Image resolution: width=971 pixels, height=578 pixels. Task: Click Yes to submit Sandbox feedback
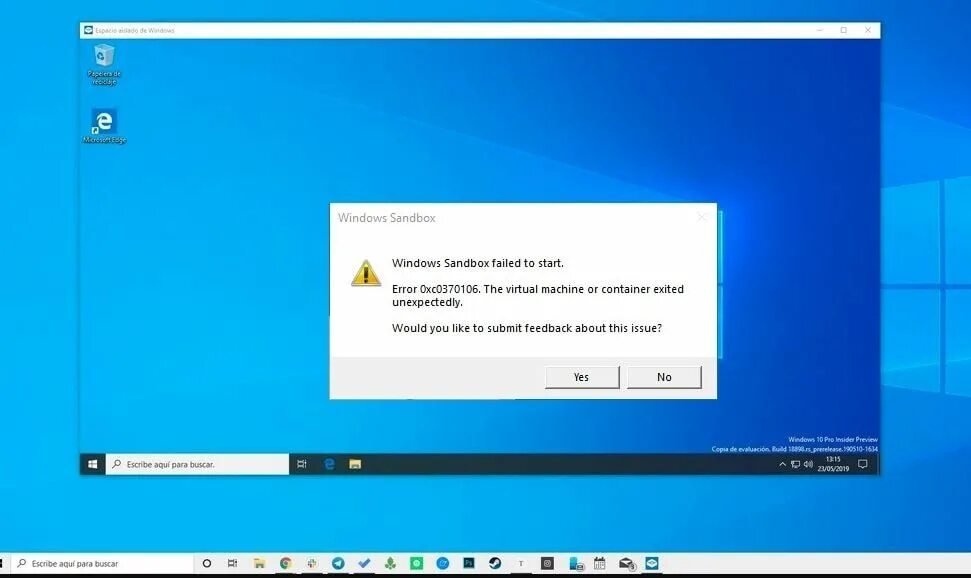581,377
